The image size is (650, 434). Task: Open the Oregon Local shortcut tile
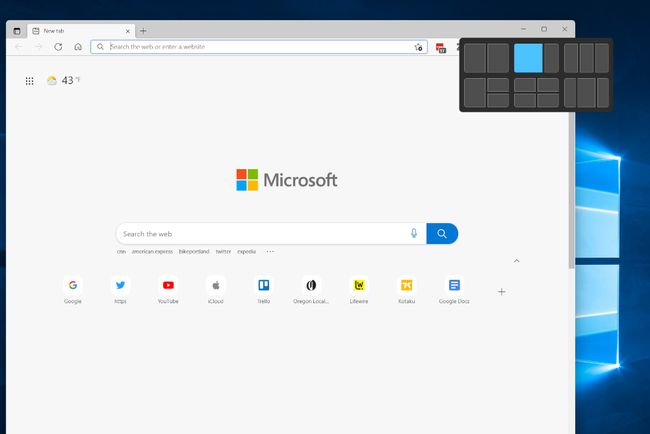click(x=311, y=290)
